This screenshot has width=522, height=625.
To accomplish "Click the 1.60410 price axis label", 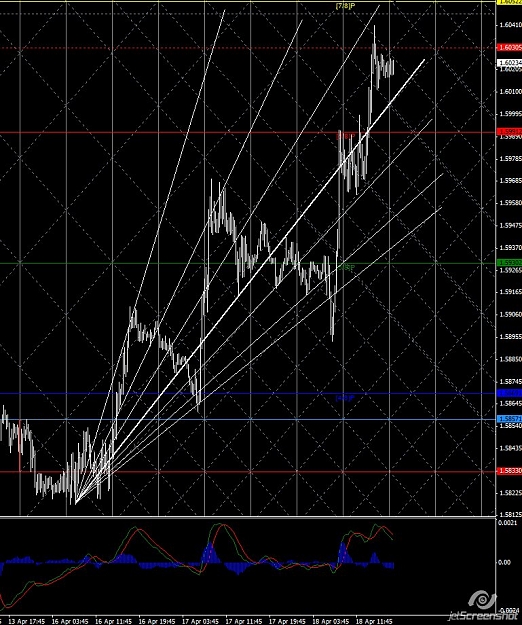I will [510, 25].
